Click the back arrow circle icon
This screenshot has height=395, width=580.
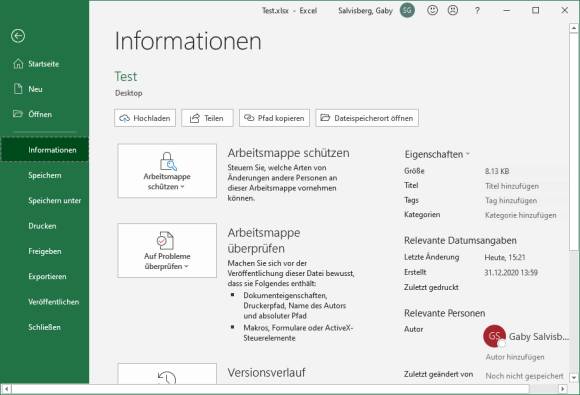pyautogui.click(x=18, y=36)
